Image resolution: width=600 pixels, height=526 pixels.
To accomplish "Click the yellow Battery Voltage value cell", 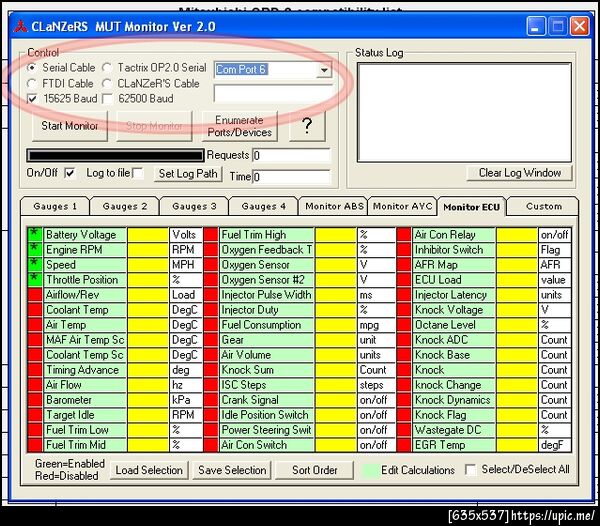I will (148, 235).
